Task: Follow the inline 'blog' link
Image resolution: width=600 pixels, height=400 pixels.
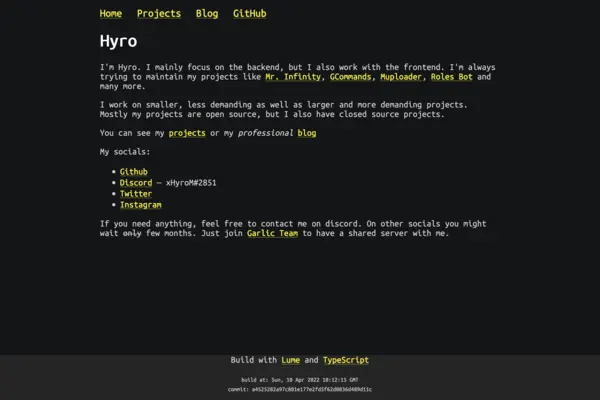Action: [307, 133]
